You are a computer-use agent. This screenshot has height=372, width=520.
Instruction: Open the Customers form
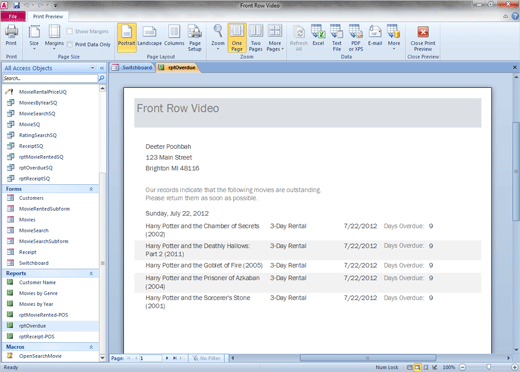(x=31, y=198)
